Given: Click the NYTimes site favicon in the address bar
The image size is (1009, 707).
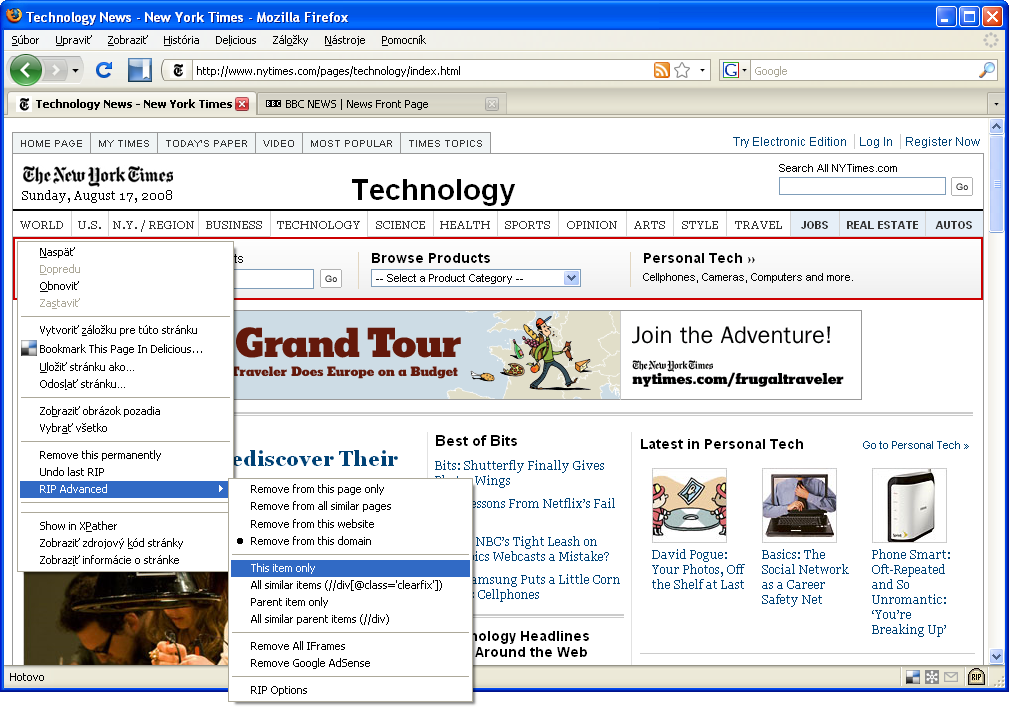Looking at the screenshot, I should pos(178,70).
